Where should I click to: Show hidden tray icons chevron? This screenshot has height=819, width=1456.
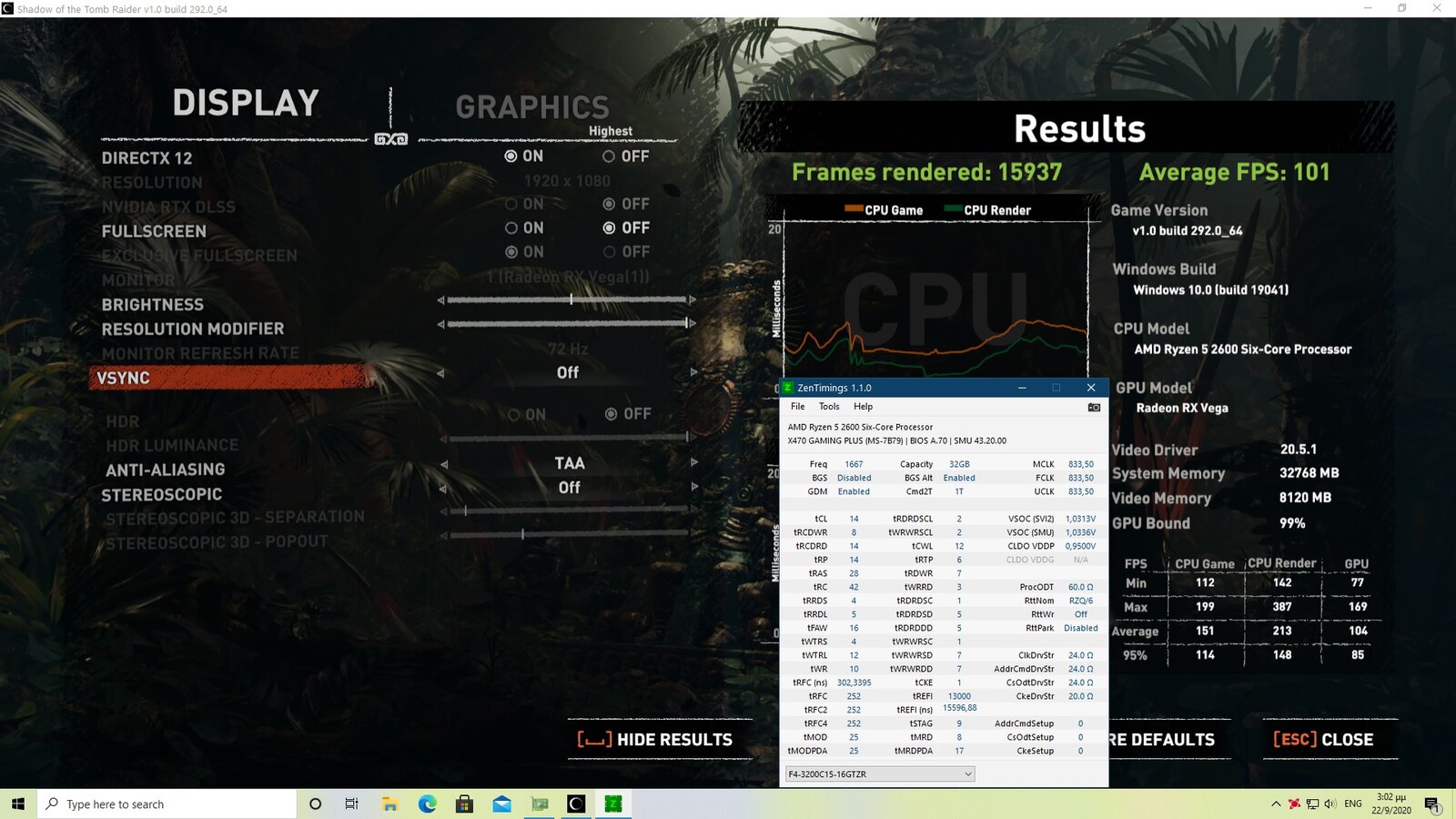(x=1276, y=804)
